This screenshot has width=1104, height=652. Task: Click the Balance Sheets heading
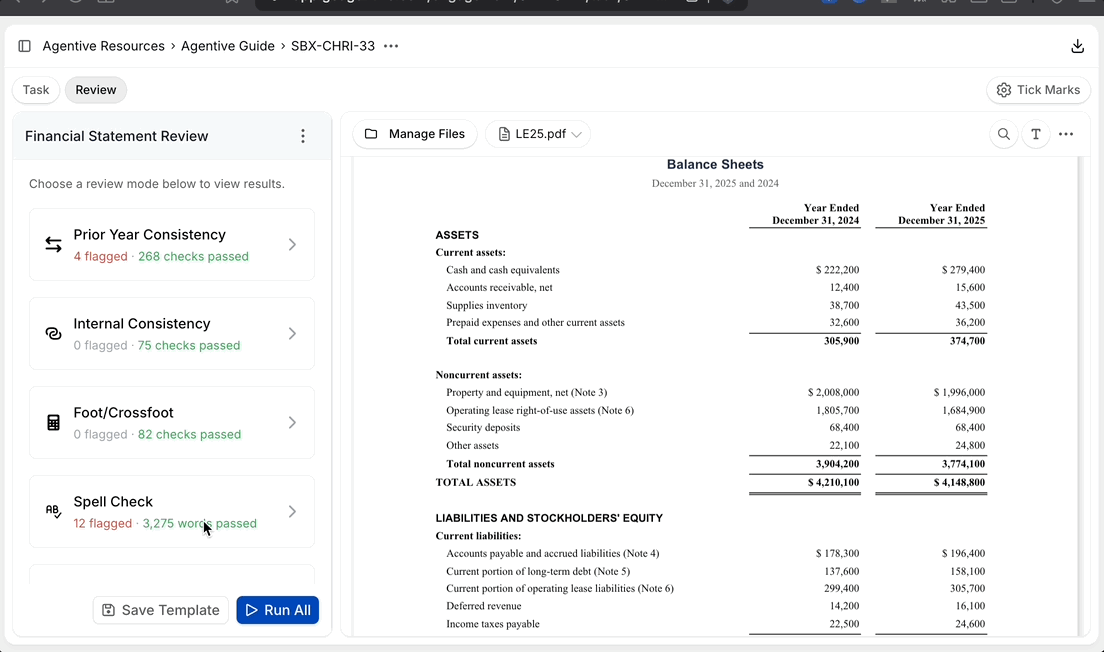coord(715,164)
